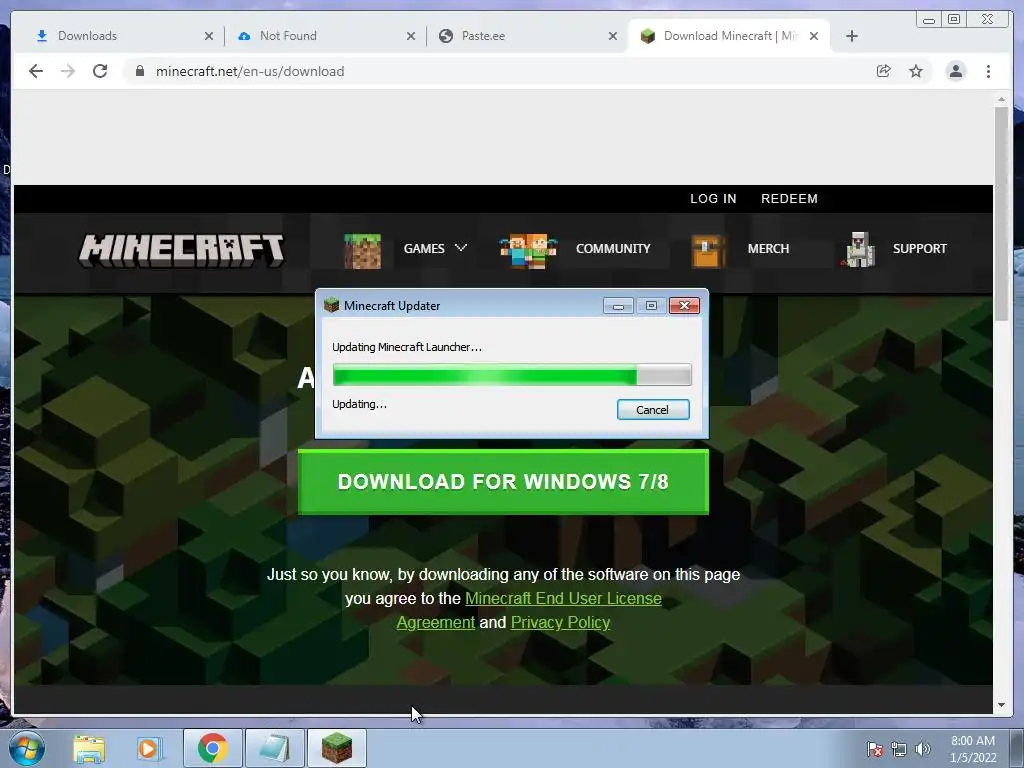This screenshot has width=1024, height=768.
Task: Click the address bar URL
Action: coord(249,71)
